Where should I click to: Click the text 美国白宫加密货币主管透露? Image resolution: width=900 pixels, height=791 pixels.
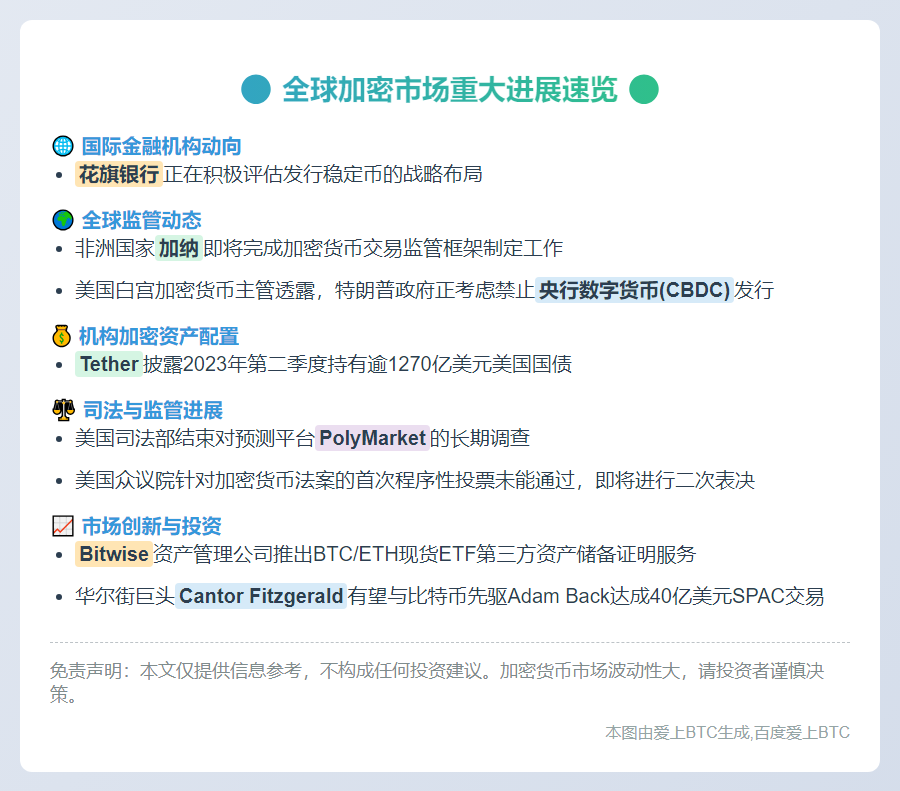tap(195, 290)
